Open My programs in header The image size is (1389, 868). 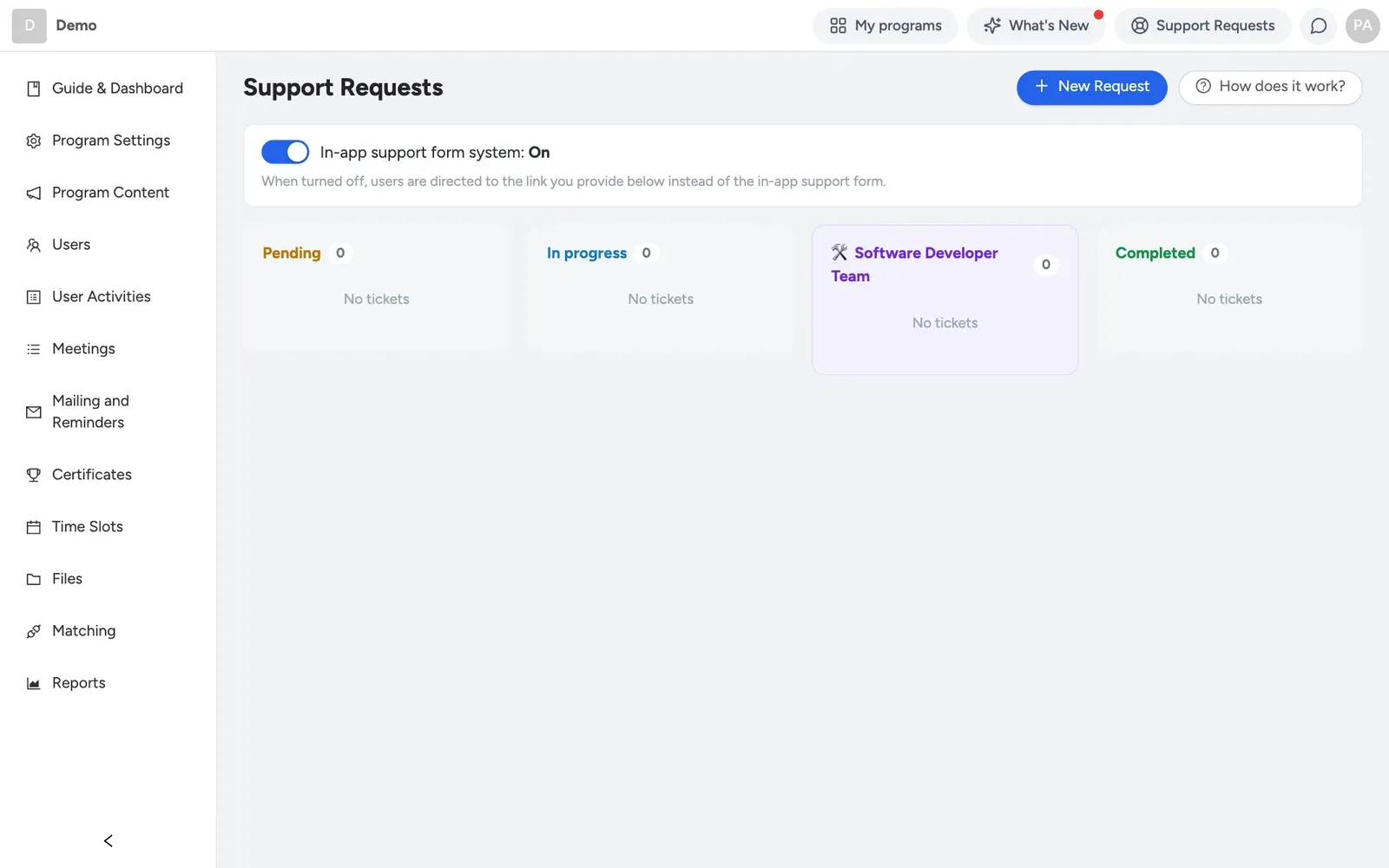(885, 26)
